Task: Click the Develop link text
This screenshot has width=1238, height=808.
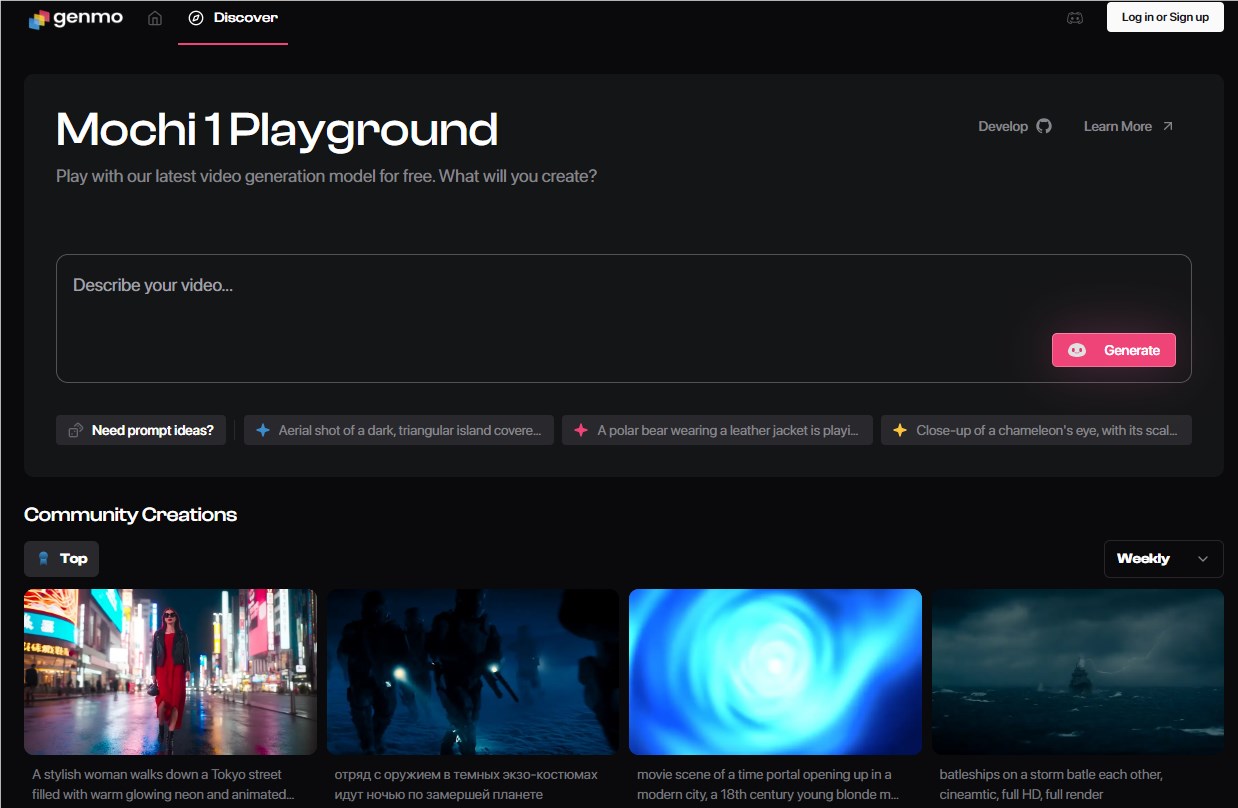Action: point(1003,126)
